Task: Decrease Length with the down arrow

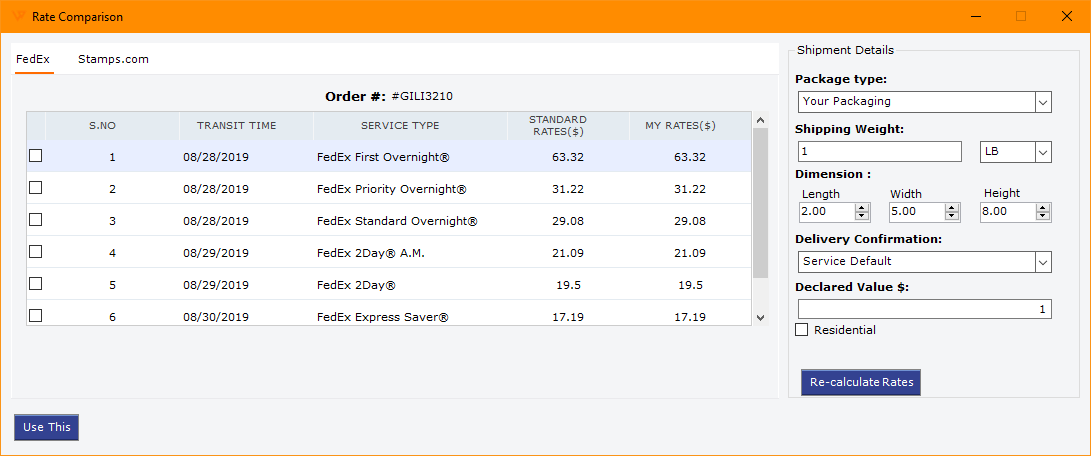Action: 862,217
